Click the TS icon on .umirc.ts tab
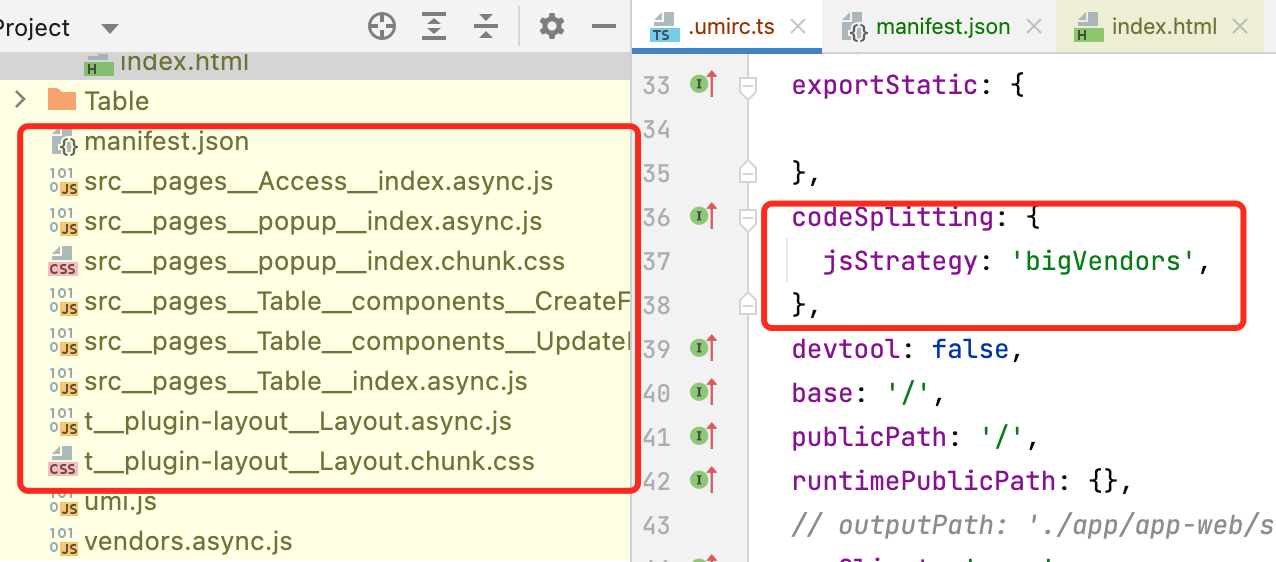Screen dimensions: 1276x562 pos(665,28)
